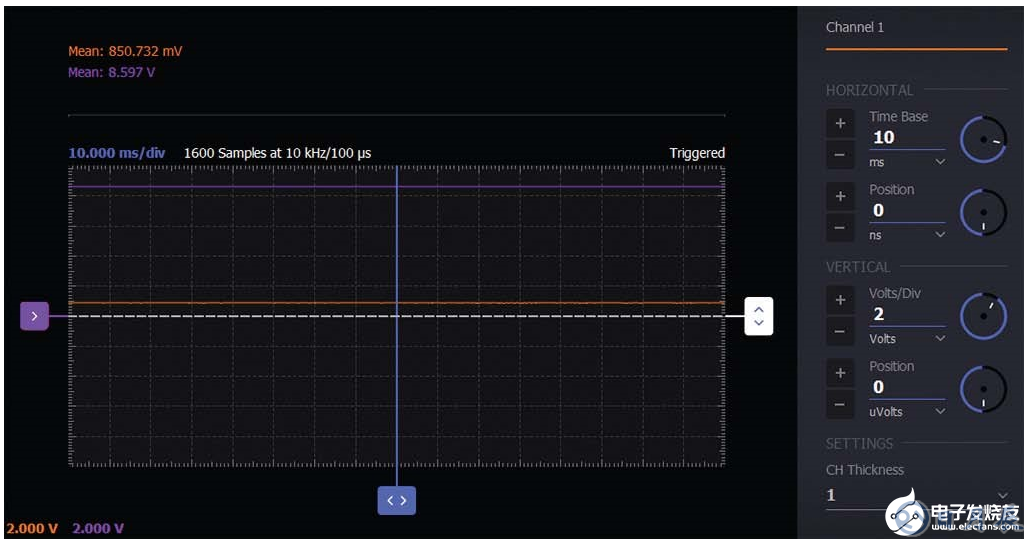Viewport: 1030px width, 542px height.
Task: Expand the Vertical Position uVolts dropdown
Action: (x=906, y=412)
